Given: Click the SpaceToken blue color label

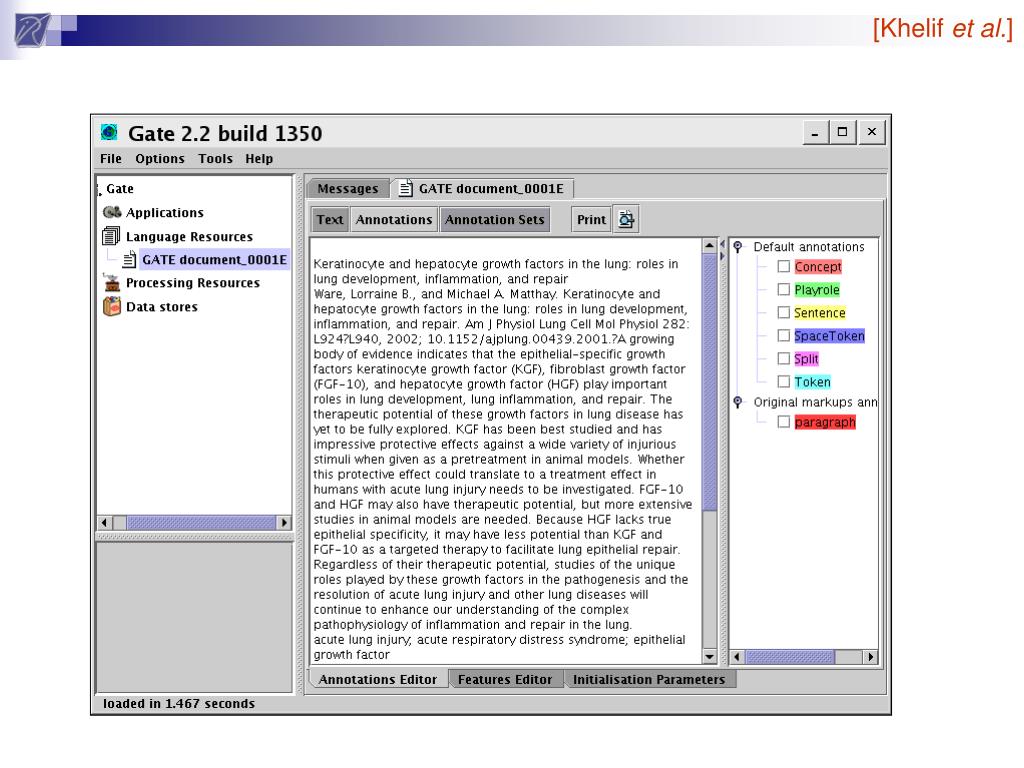Looking at the screenshot, I should point(829,336).
